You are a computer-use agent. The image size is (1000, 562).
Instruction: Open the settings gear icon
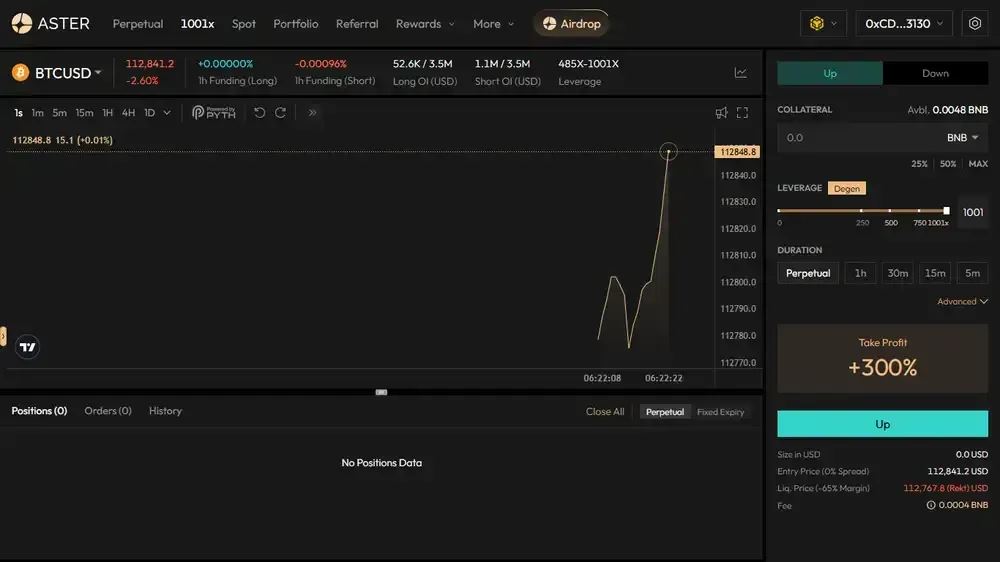click(x=974, y=24)
